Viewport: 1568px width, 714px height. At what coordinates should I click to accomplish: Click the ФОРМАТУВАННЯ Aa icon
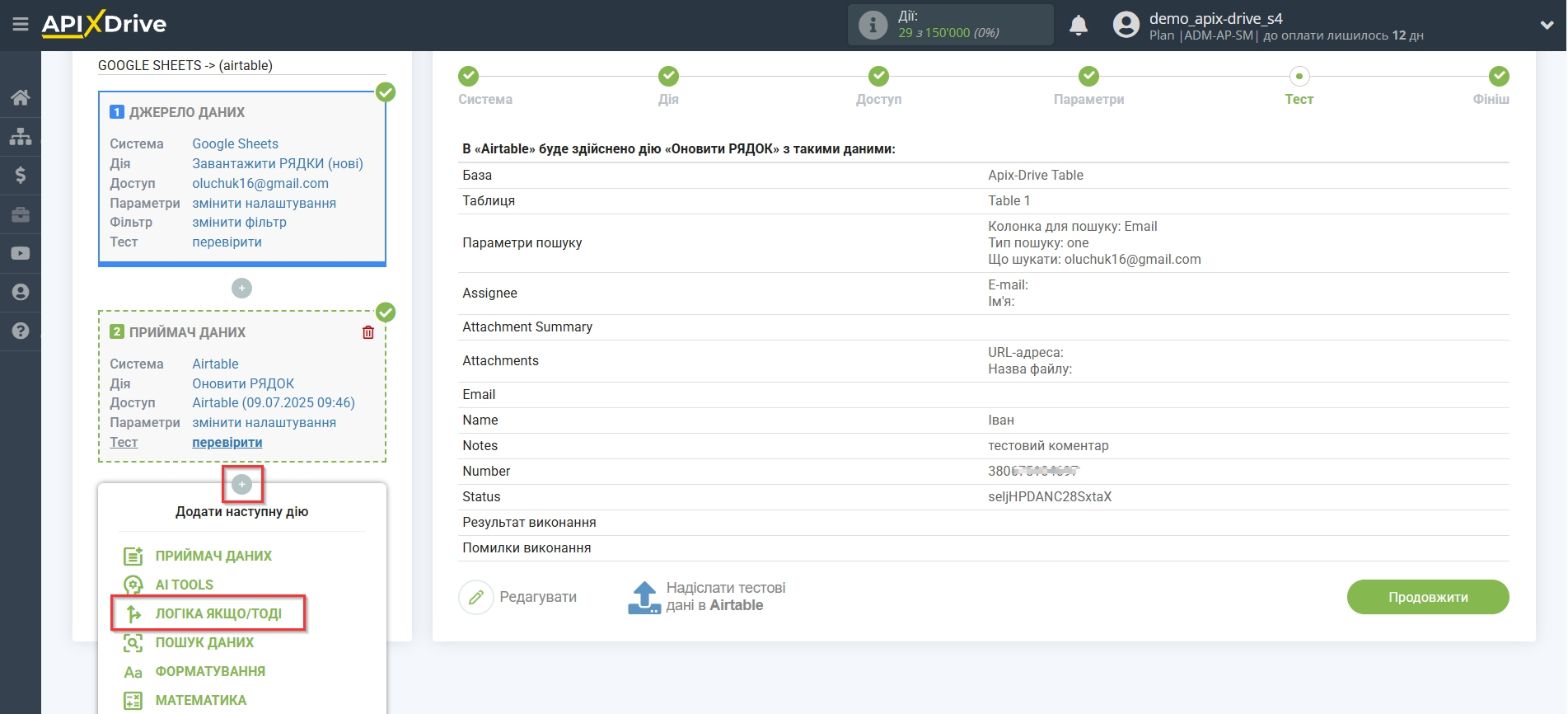133,672
